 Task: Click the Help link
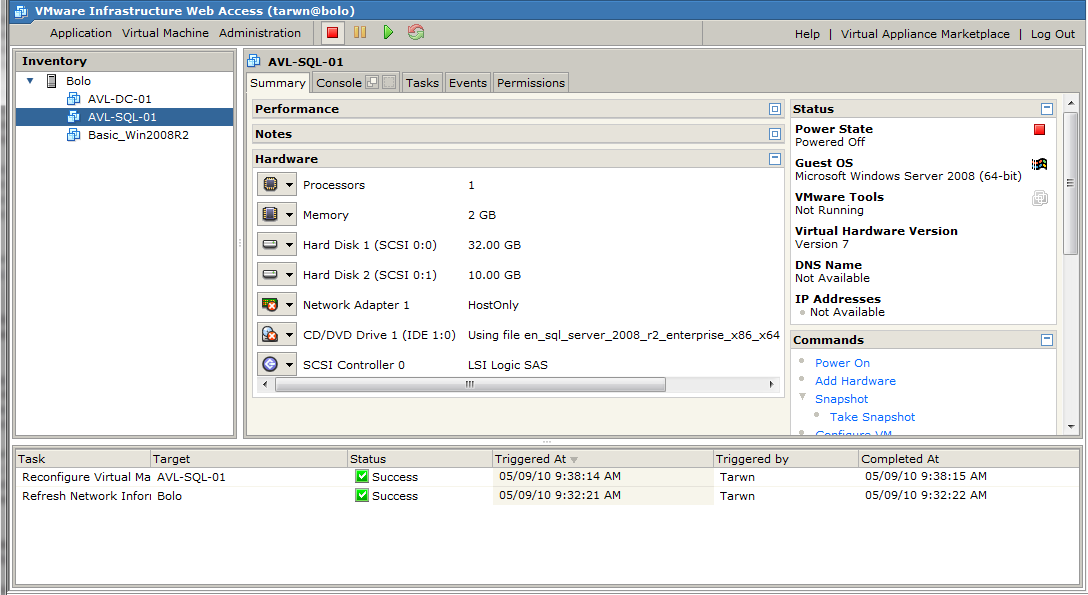point(807,34)
